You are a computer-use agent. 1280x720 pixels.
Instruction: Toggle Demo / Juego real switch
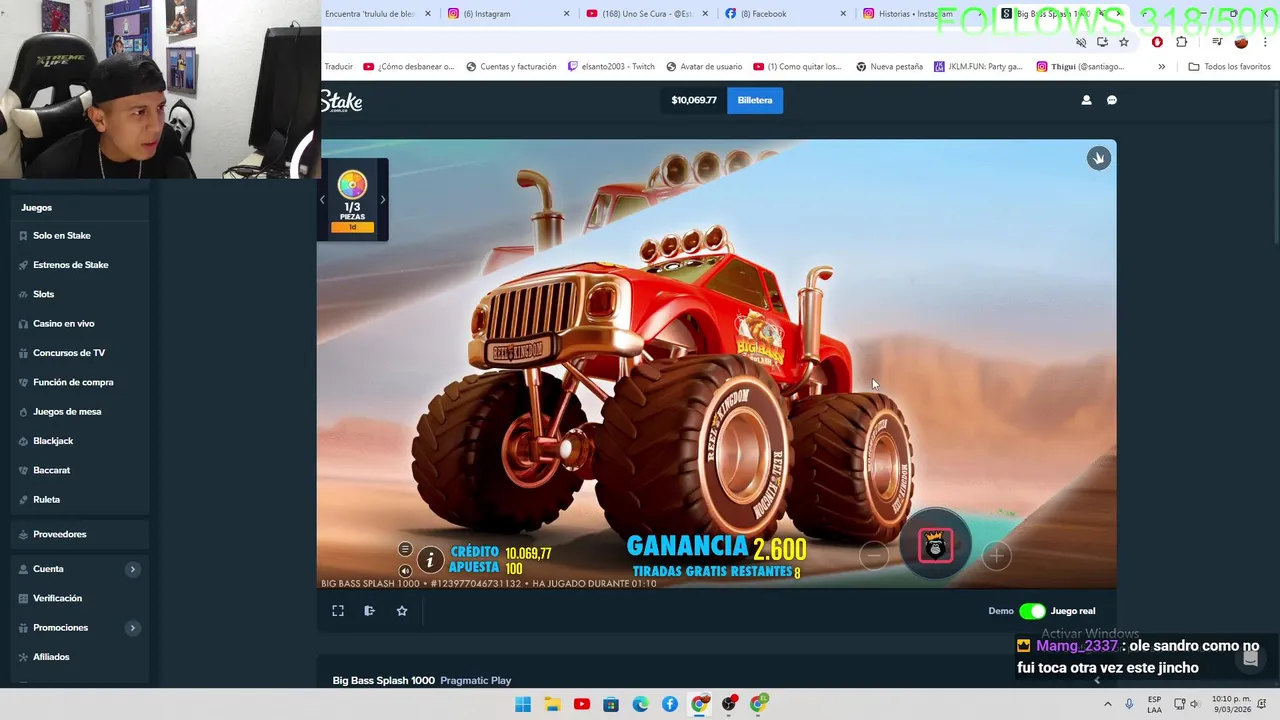pyautogui.click(x=1032, y=611)
